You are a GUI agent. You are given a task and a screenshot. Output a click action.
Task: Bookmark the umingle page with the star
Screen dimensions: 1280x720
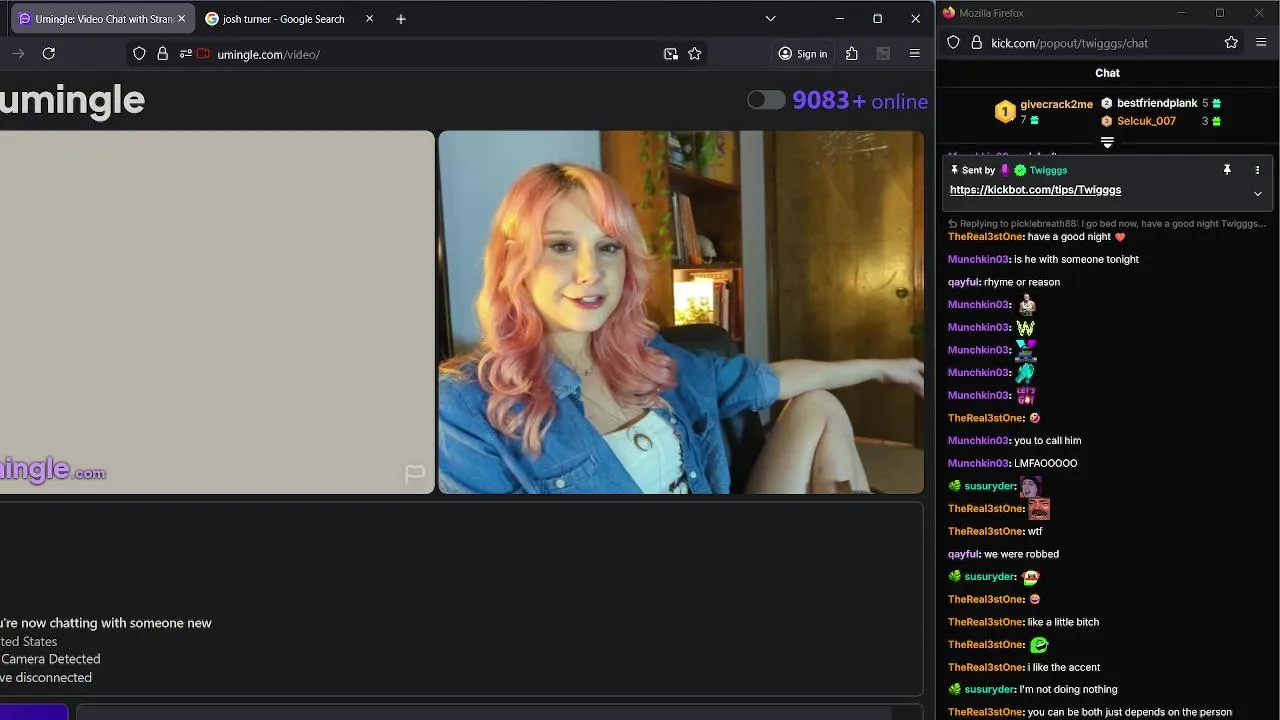coord(695,54)
